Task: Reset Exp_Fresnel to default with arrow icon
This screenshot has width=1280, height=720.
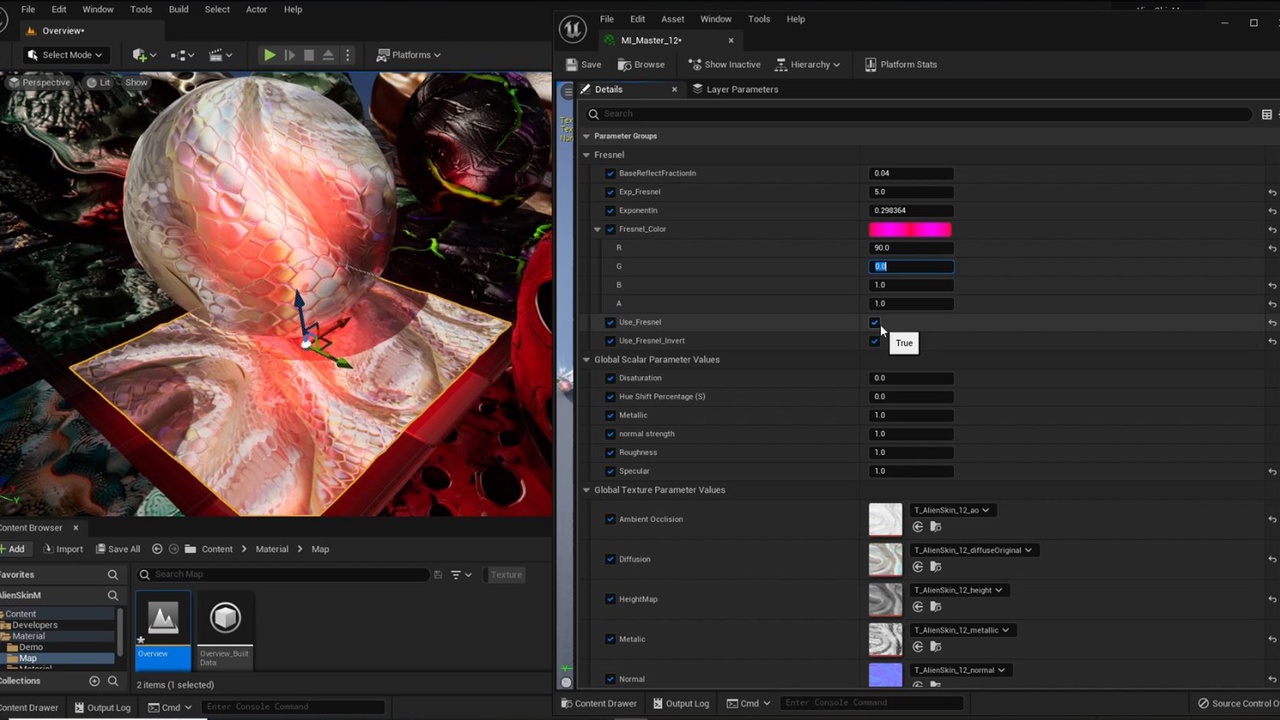Action: click(x=1272, y=192)
